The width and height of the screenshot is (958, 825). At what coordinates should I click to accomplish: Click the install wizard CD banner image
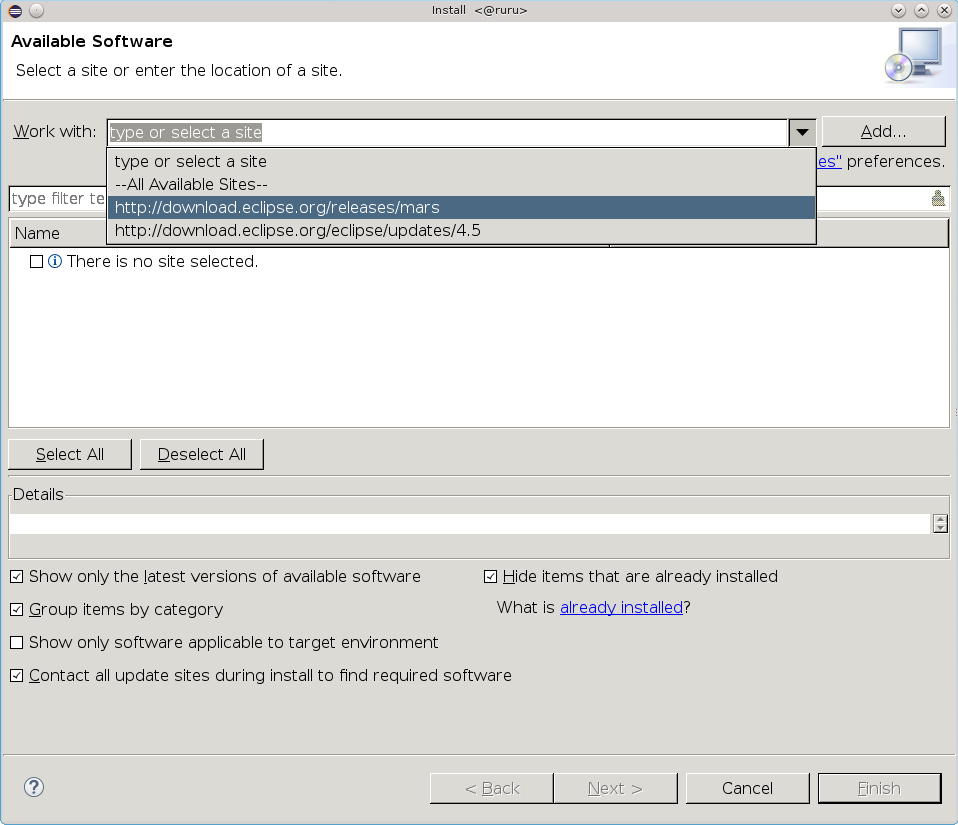tap(913, 56)
